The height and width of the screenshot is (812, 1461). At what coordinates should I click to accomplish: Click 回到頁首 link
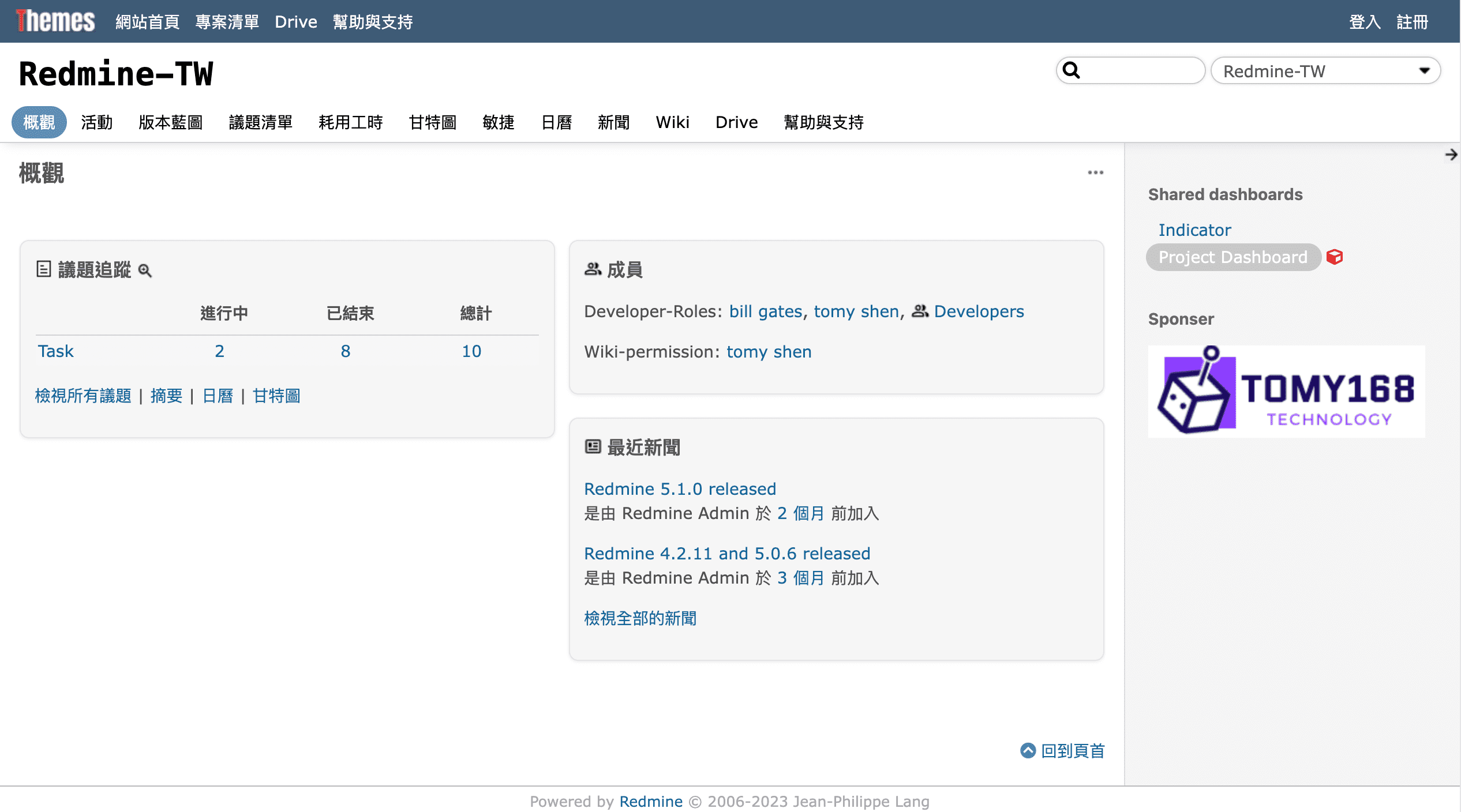1073,751
